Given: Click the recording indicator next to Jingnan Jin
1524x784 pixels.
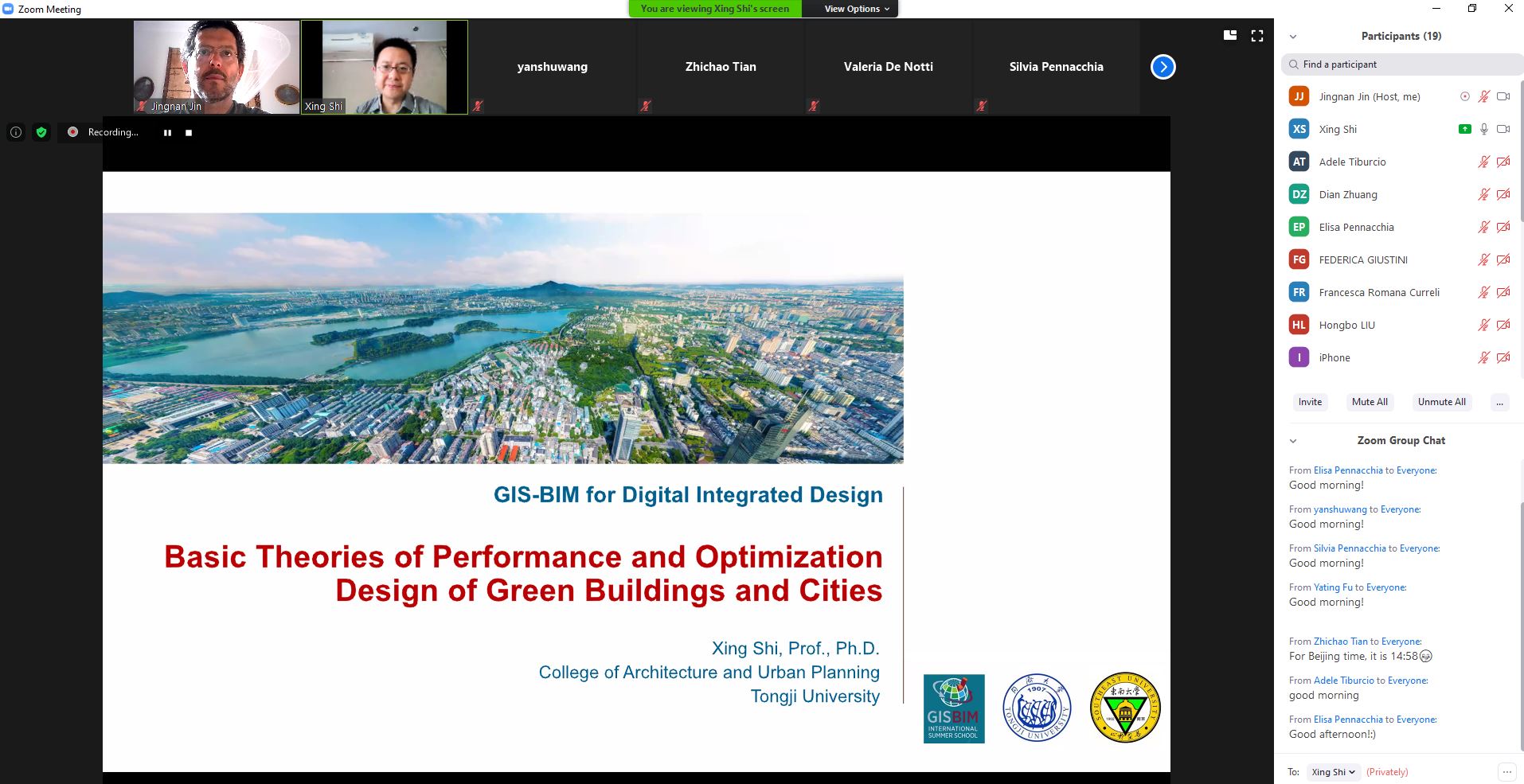Looking at the screenshot, I should (x=1464, y=96).
